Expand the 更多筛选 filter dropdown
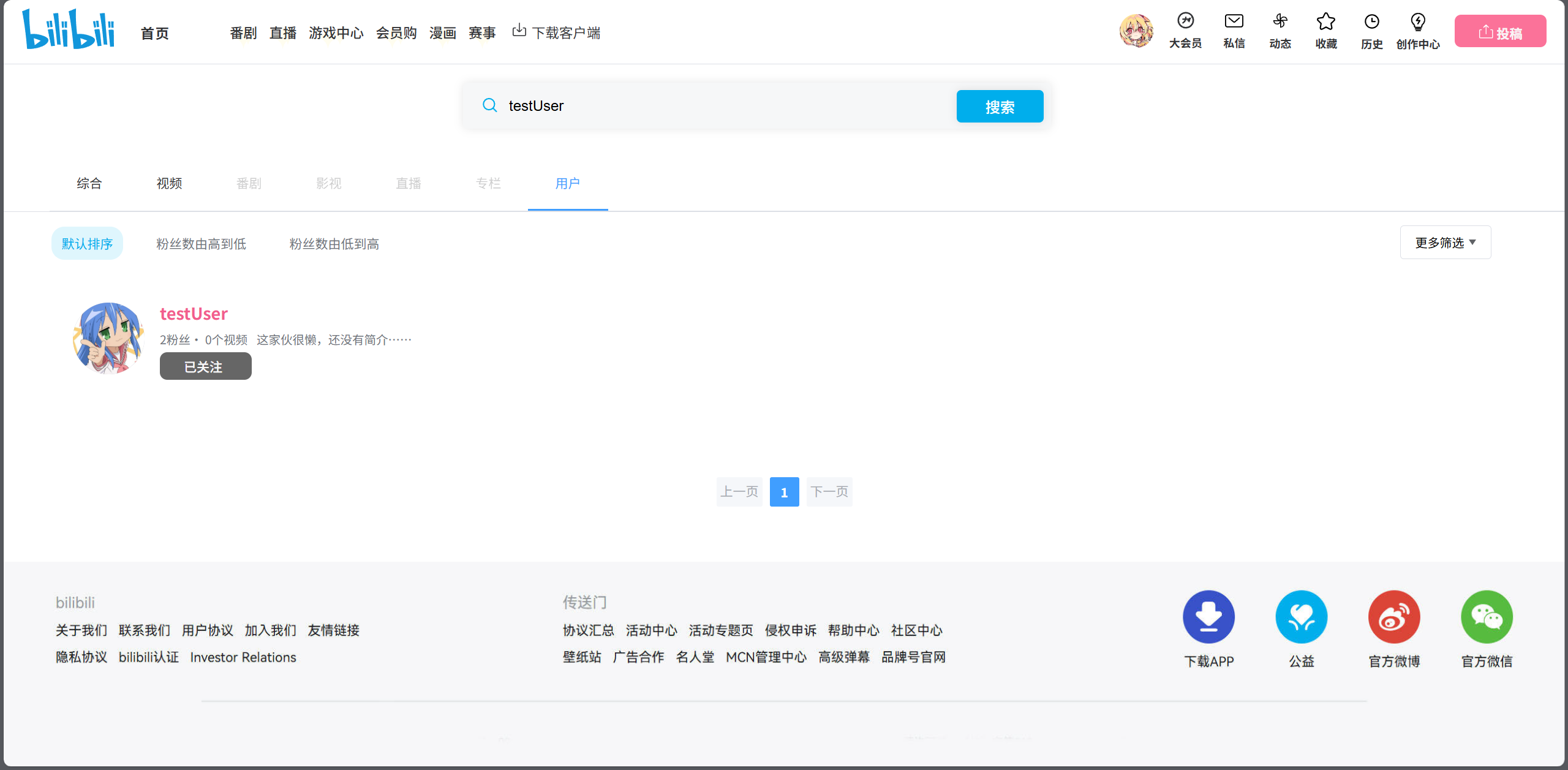The width and height of the screenshot is (1568, 770). pos(1445,243)
